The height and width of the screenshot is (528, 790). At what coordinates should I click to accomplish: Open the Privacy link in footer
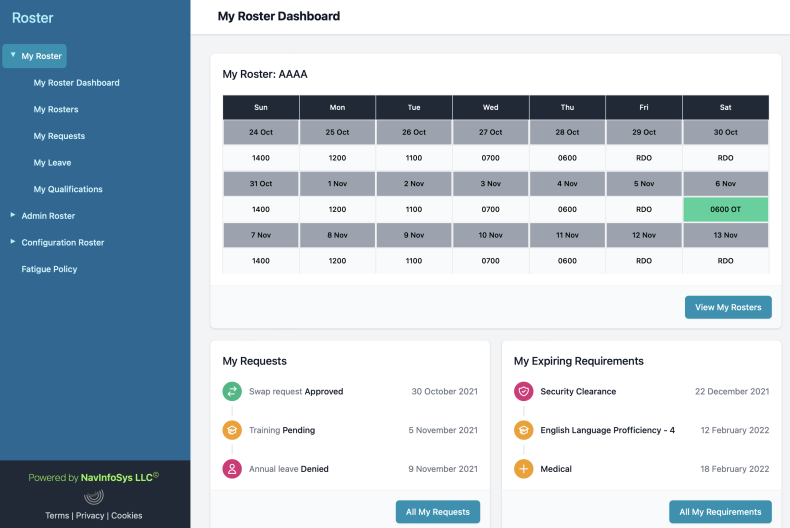point(88,516)
